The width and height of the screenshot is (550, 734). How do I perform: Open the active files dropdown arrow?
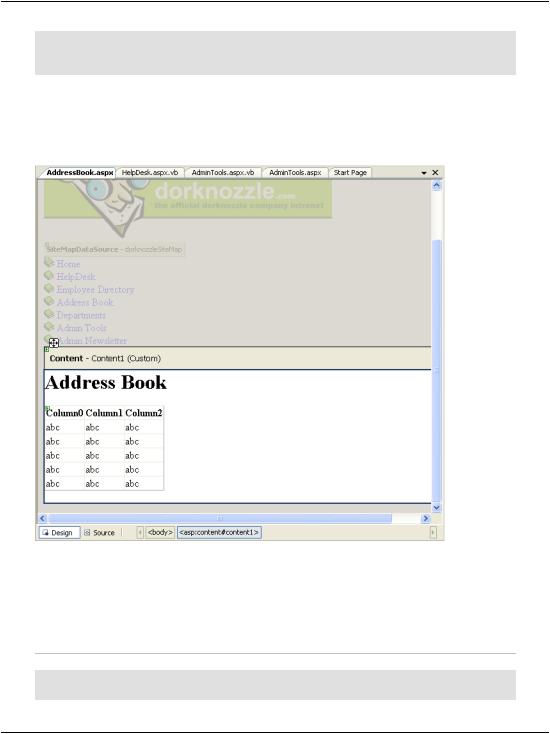[x=424, y=173]
